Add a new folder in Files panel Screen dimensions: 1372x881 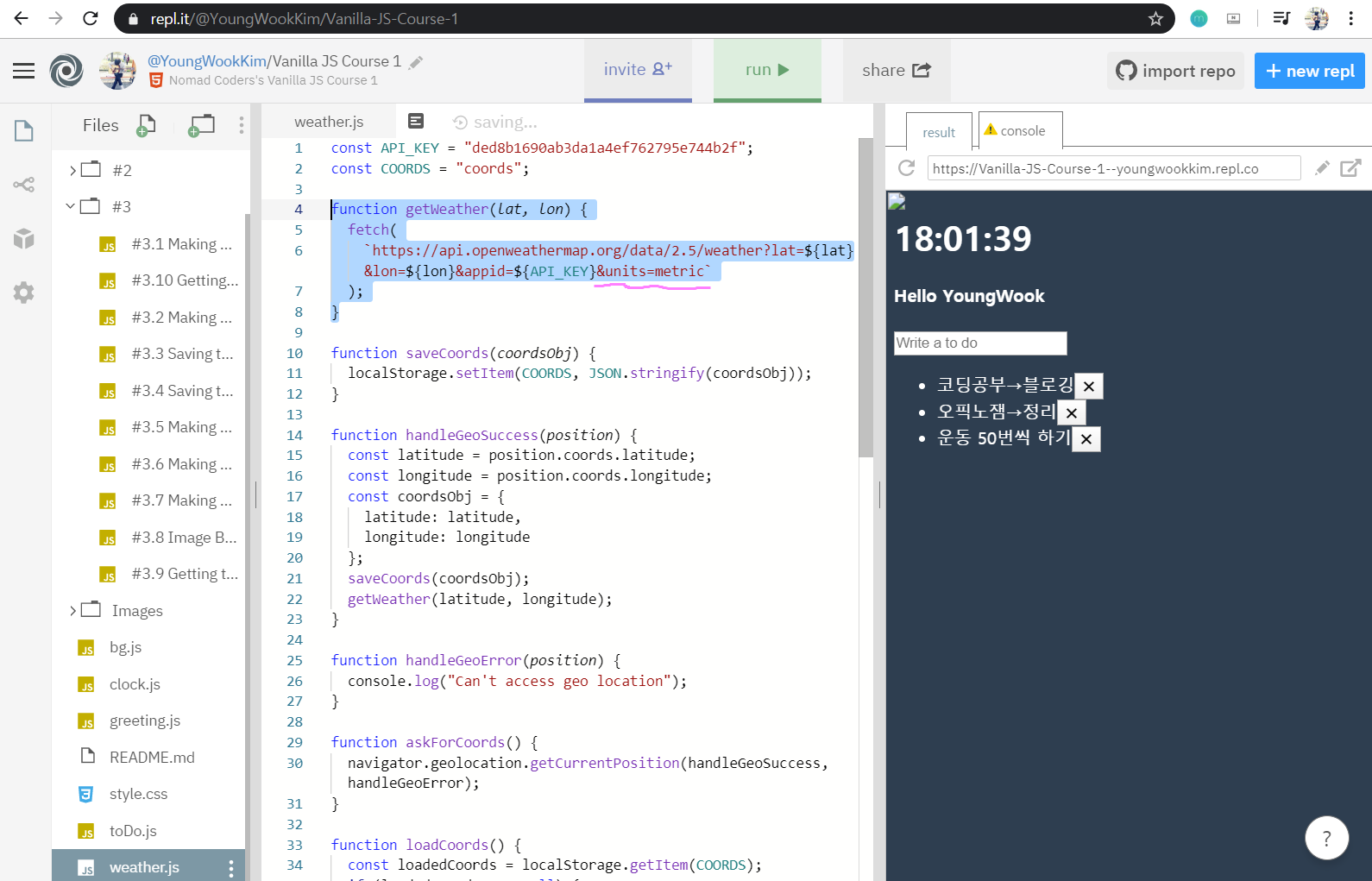[201, 126]
